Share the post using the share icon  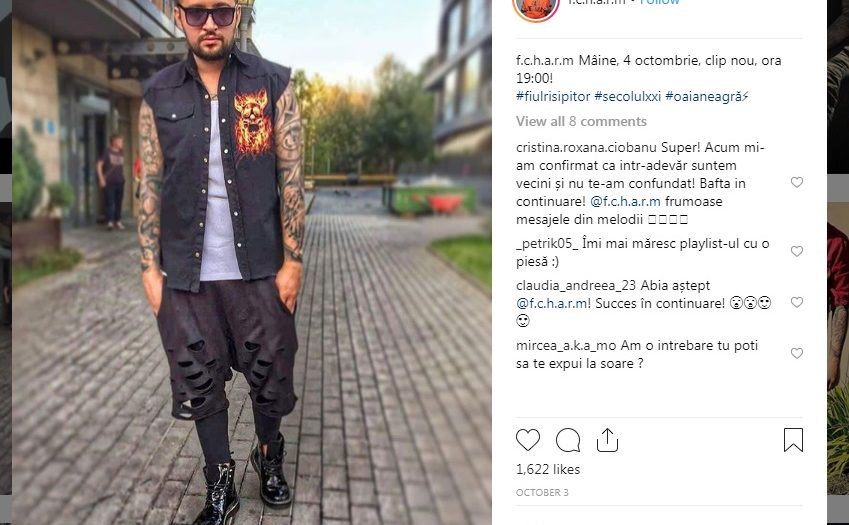point(608,440)
